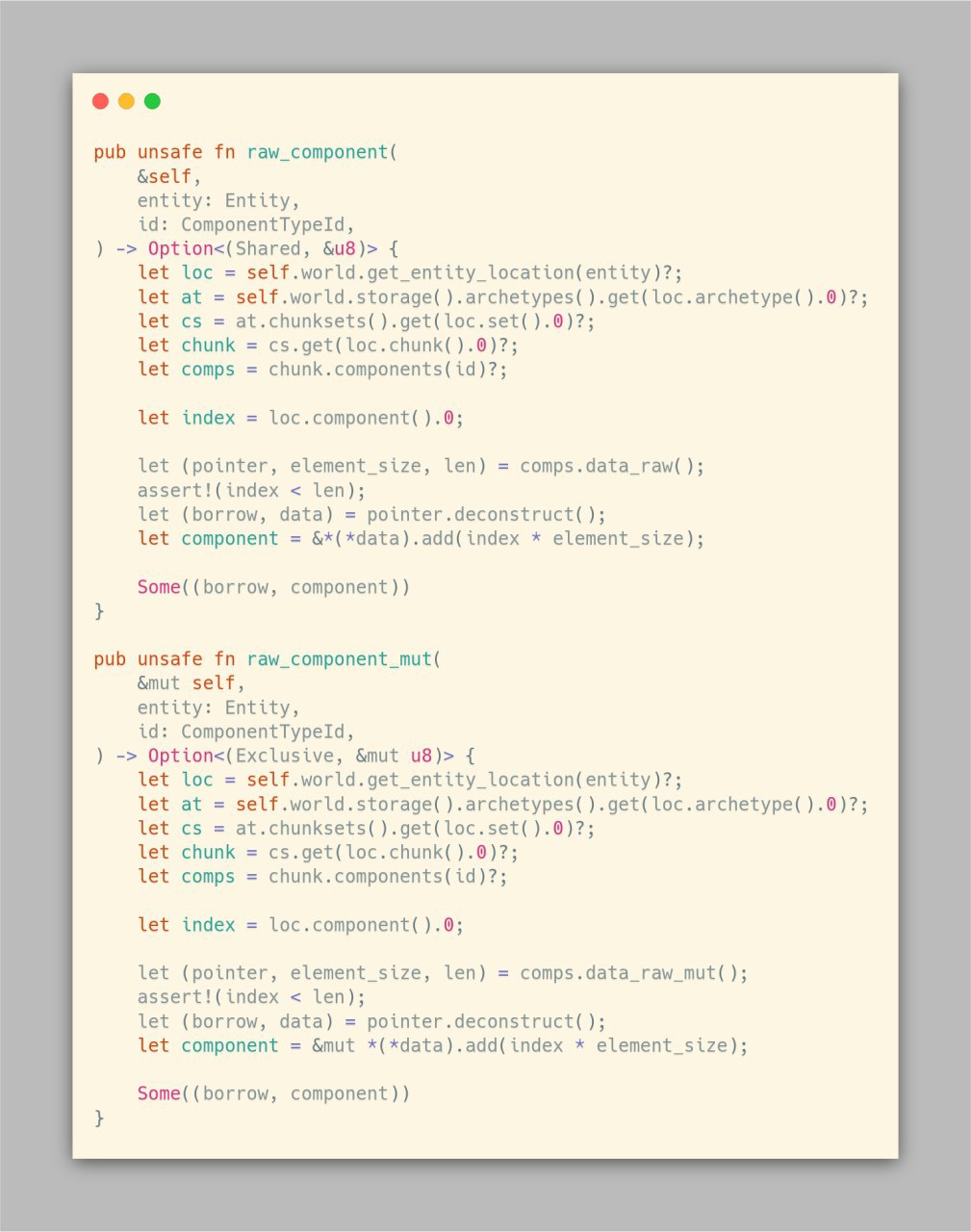This screenshot has height=1232, width=971.
Task: Click "let at" line inside raw_component
Action: point(502,297)
